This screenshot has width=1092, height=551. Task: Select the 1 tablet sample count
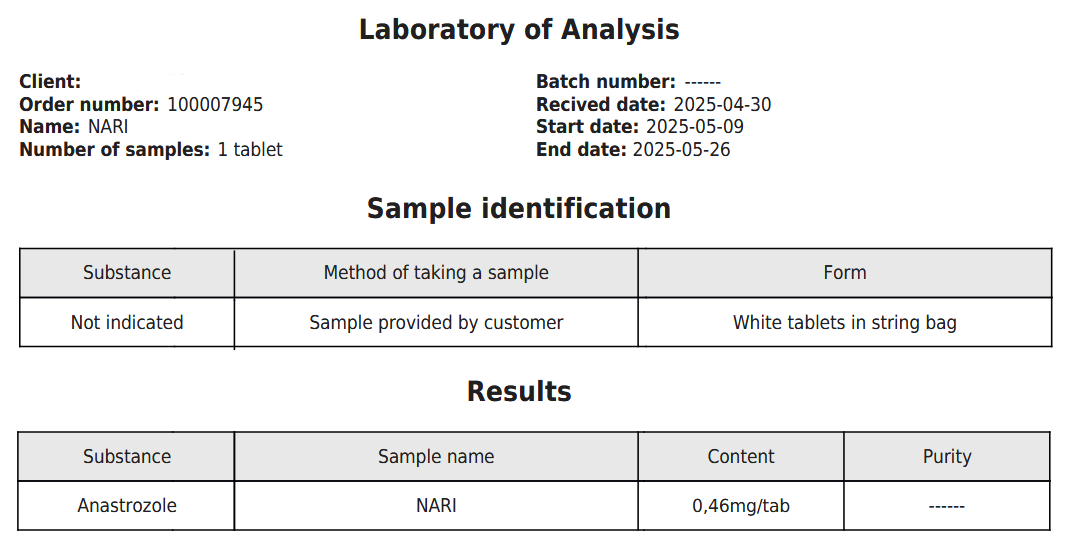250,150
